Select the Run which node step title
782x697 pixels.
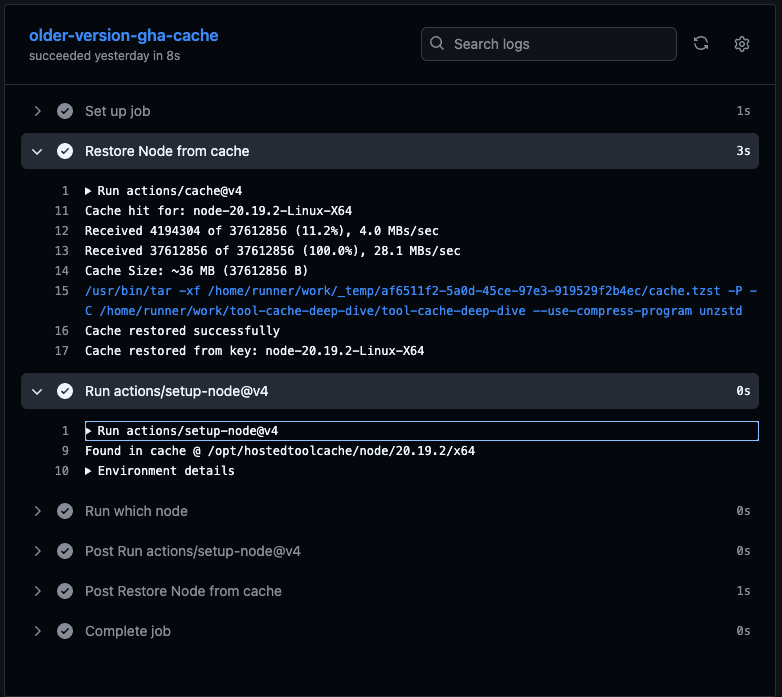[x=136, y=511]
